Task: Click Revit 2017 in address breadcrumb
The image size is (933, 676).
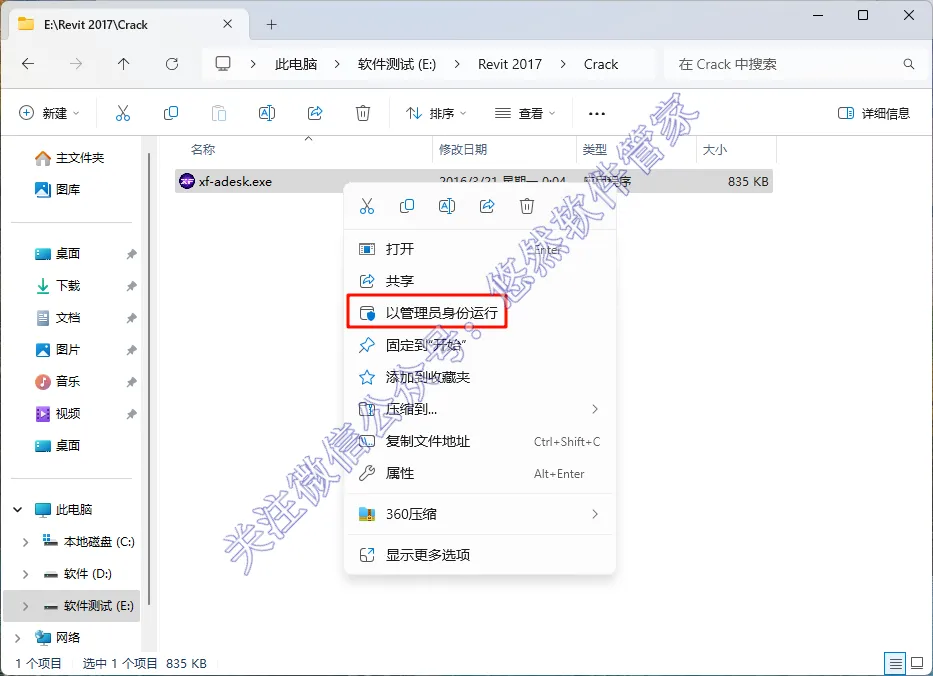Action: pyautogui.click(x=510, y=64)
